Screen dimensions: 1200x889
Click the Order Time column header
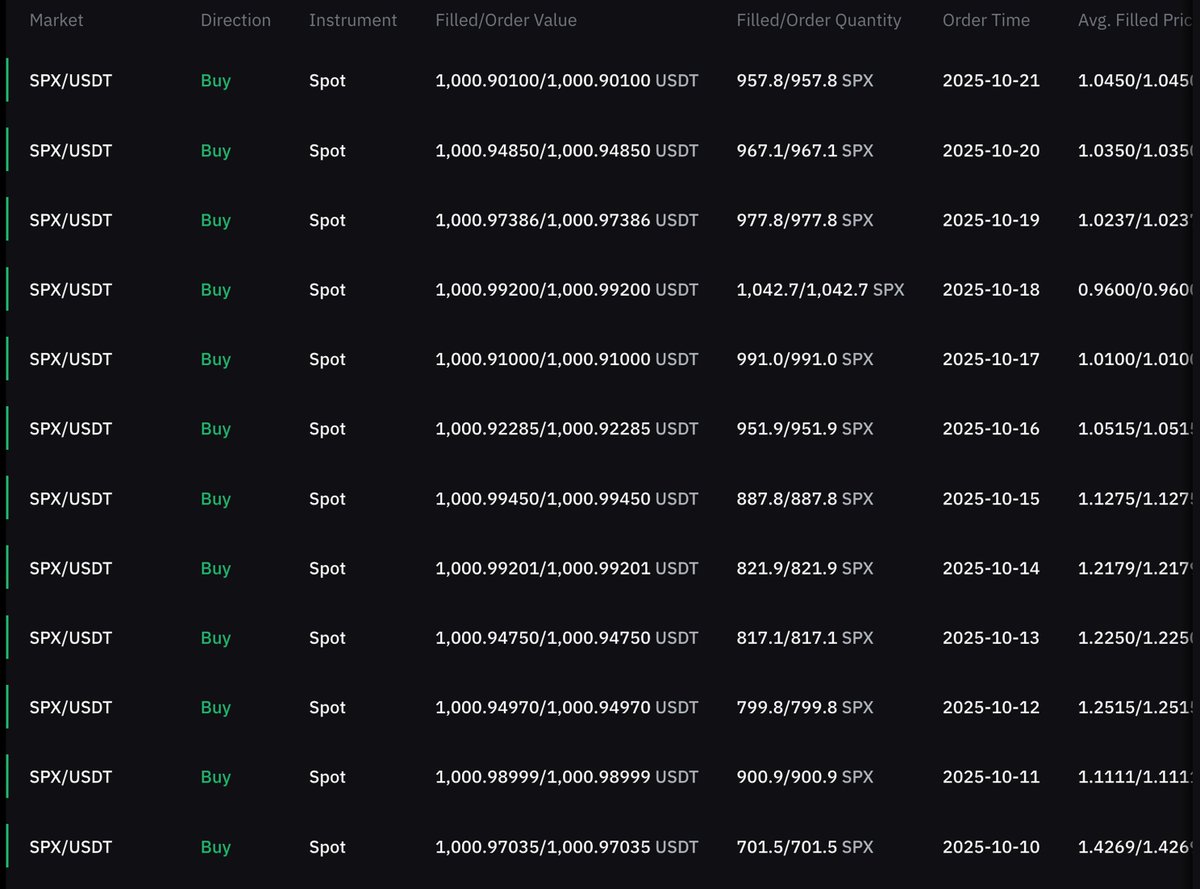point(986,20)
